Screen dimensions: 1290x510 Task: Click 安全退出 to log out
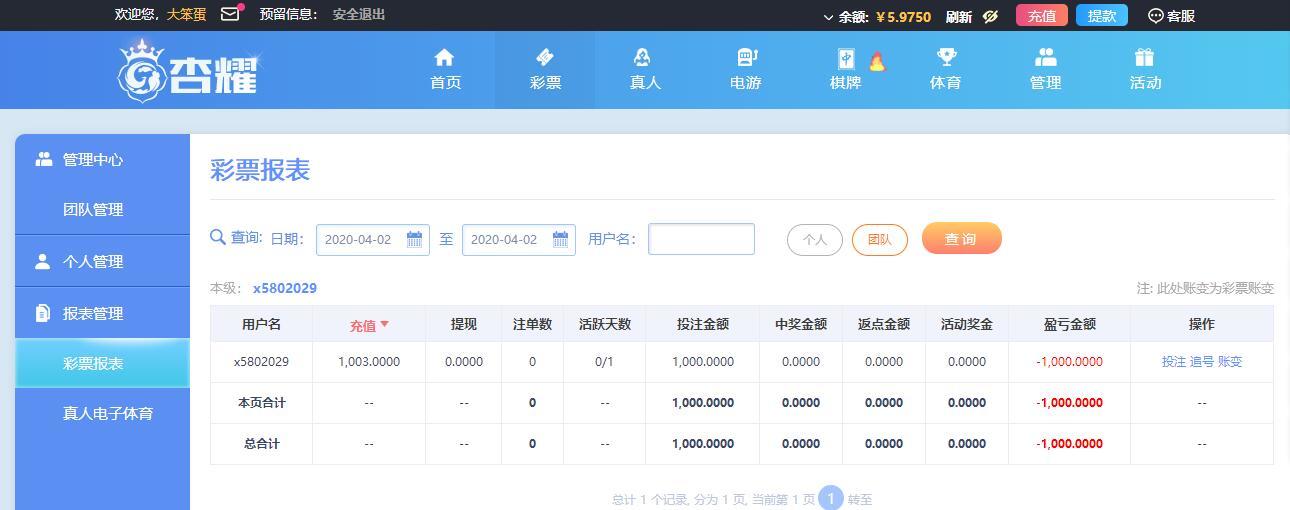[x=359, y=14]
